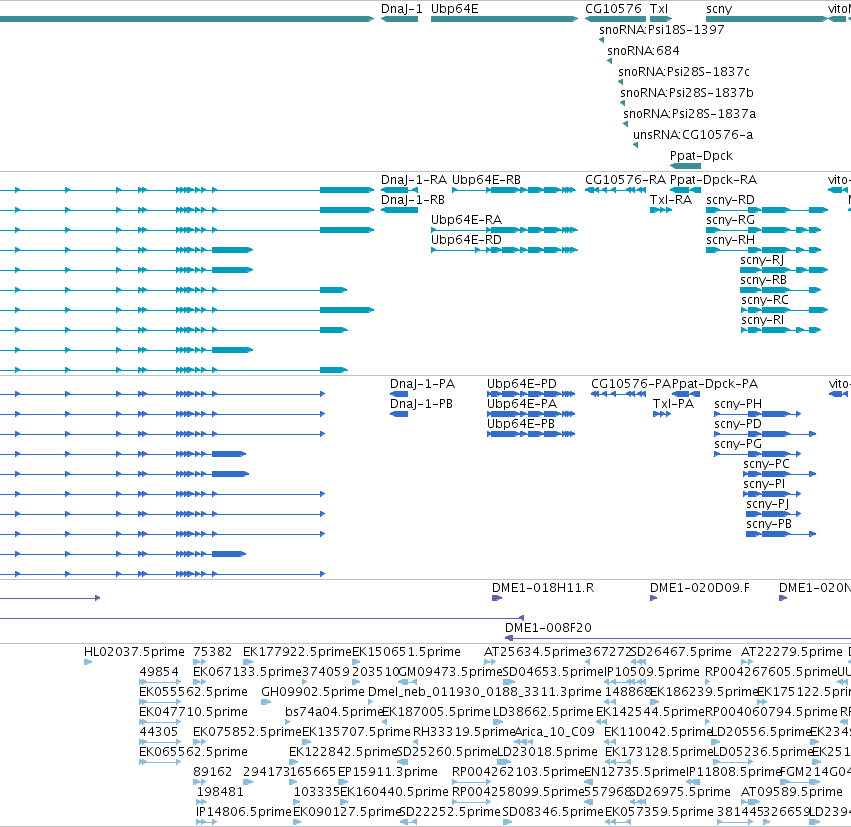The width and height of the screenshot is (851, 827).
Task: Click the DnaJ-1-PA protein label
Action: coord(422,384)
